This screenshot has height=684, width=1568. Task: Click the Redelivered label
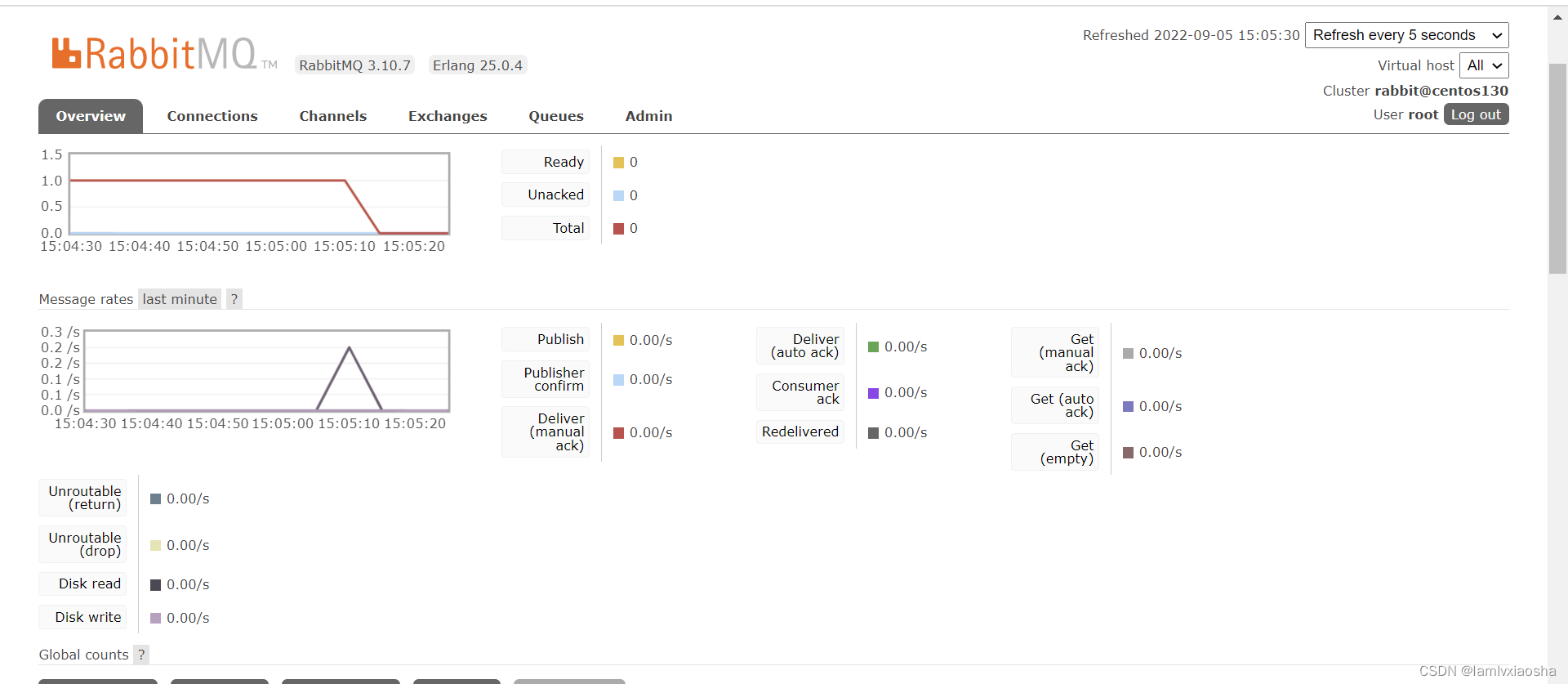(800, 431)
